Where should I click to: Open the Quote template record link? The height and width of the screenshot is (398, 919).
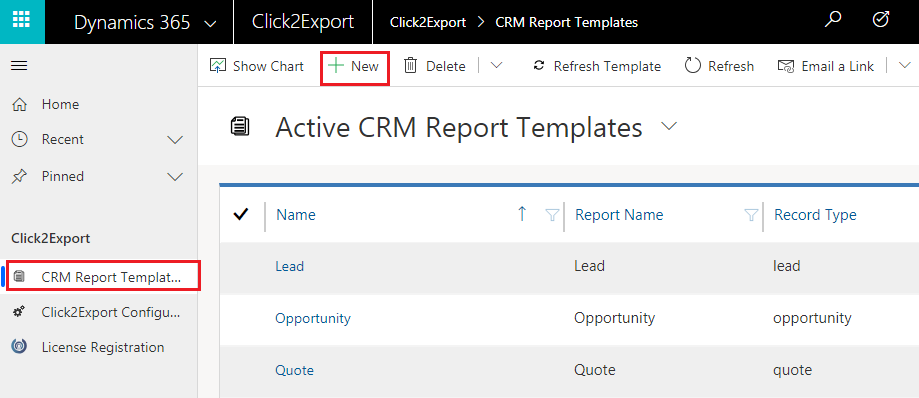[x=294, y=370]
